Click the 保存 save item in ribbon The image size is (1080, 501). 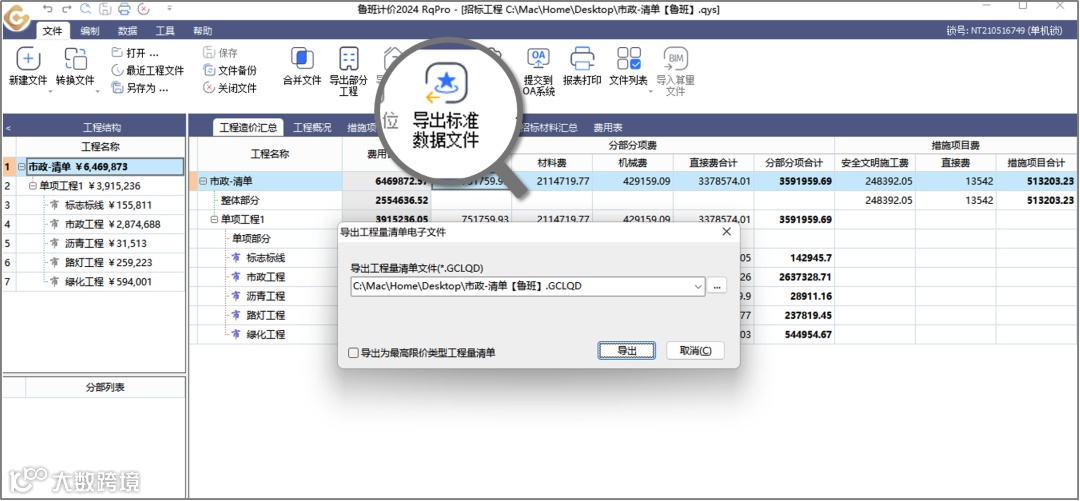click(x=220, y=53)
